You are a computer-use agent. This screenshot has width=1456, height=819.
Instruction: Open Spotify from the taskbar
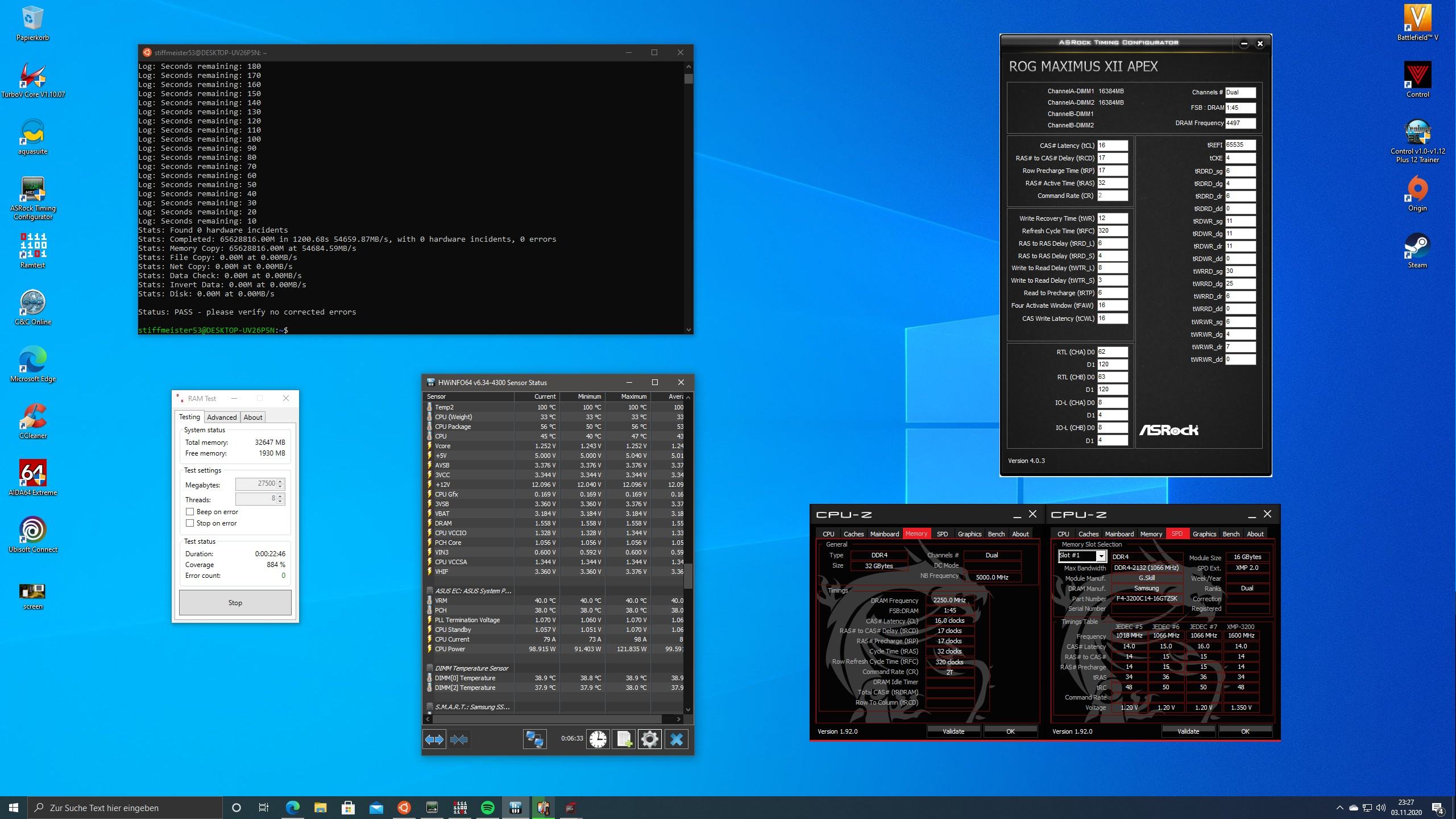pyautogui.click(x=488, y=808)
